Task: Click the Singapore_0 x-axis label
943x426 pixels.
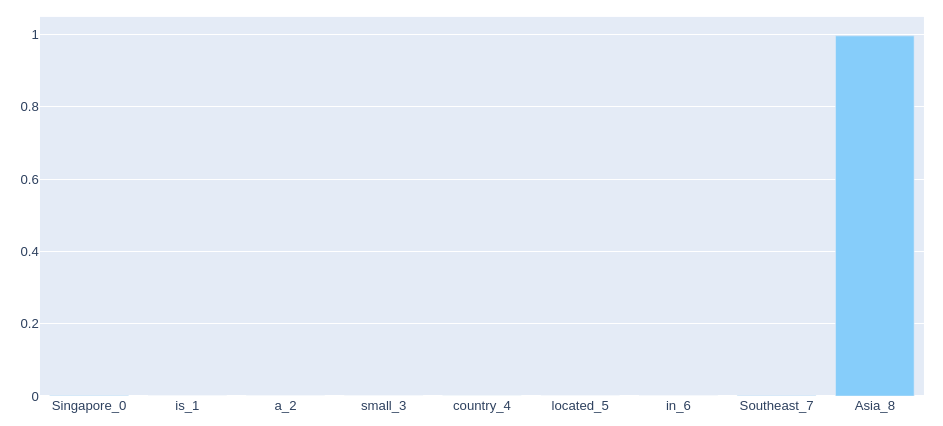Action: (x=89, y=406)
